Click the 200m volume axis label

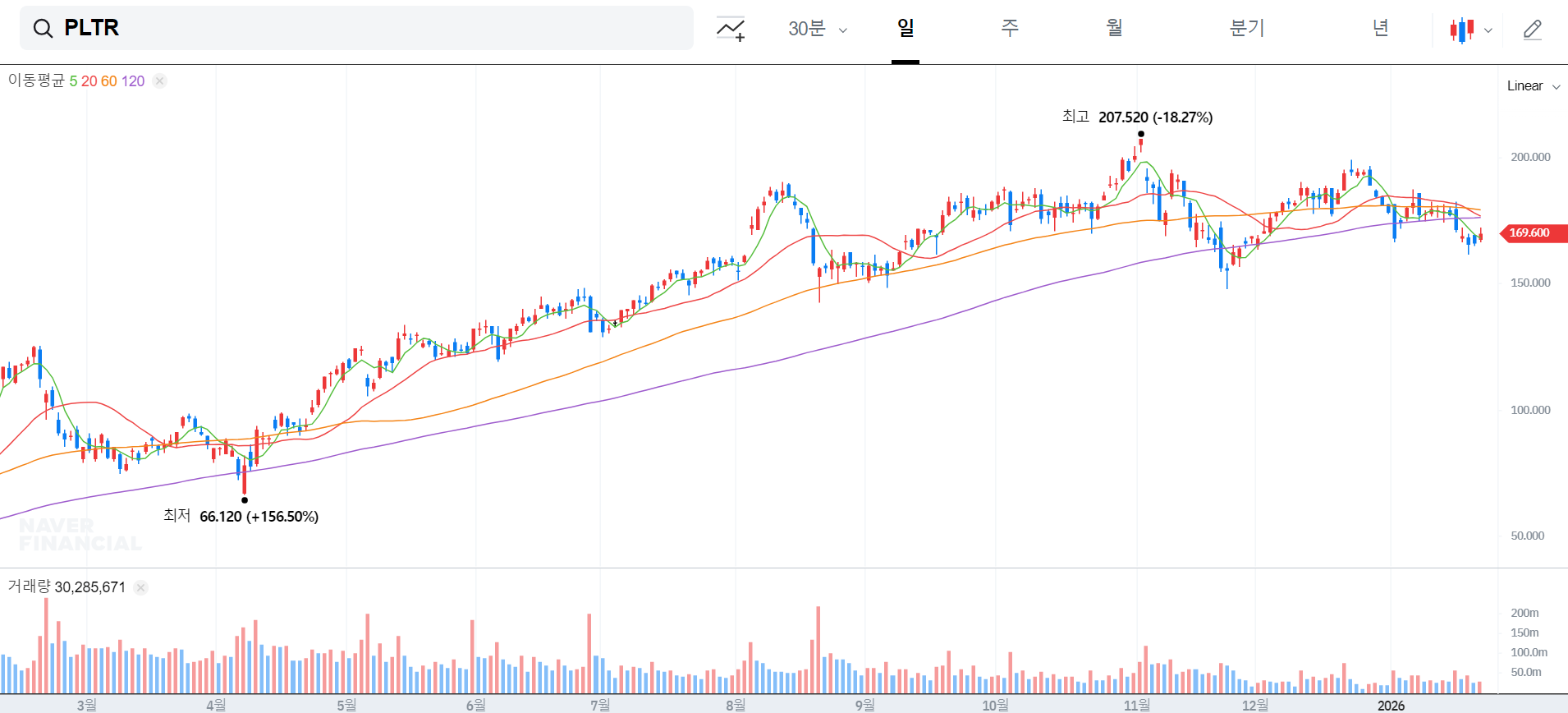(x=1524, y=613)
